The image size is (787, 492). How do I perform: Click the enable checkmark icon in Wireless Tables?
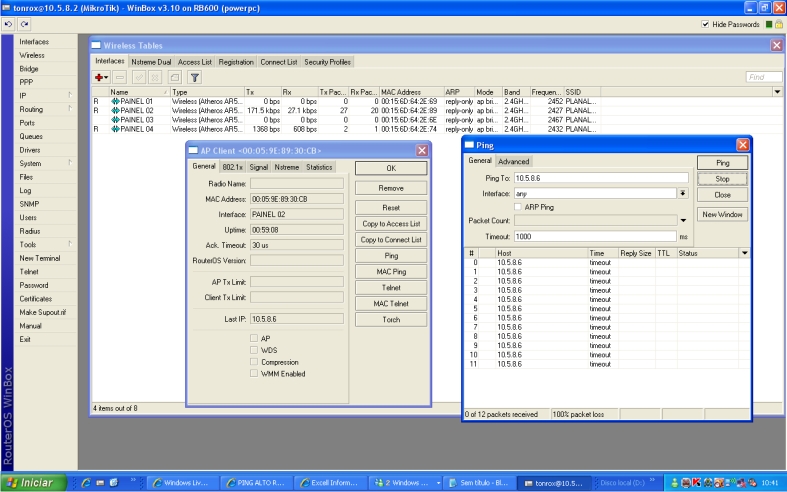139,77
